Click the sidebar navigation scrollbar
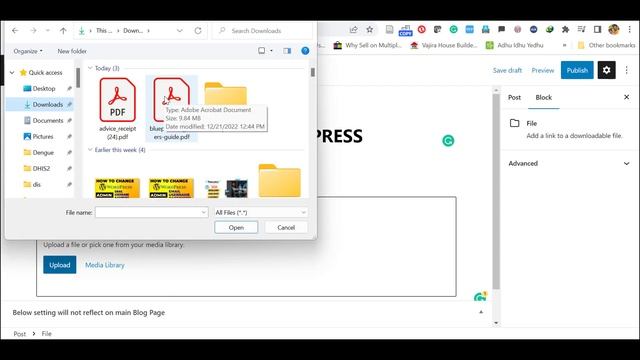Image resolution: width=640 pixels, height=360 pixels. click(78, 78)
